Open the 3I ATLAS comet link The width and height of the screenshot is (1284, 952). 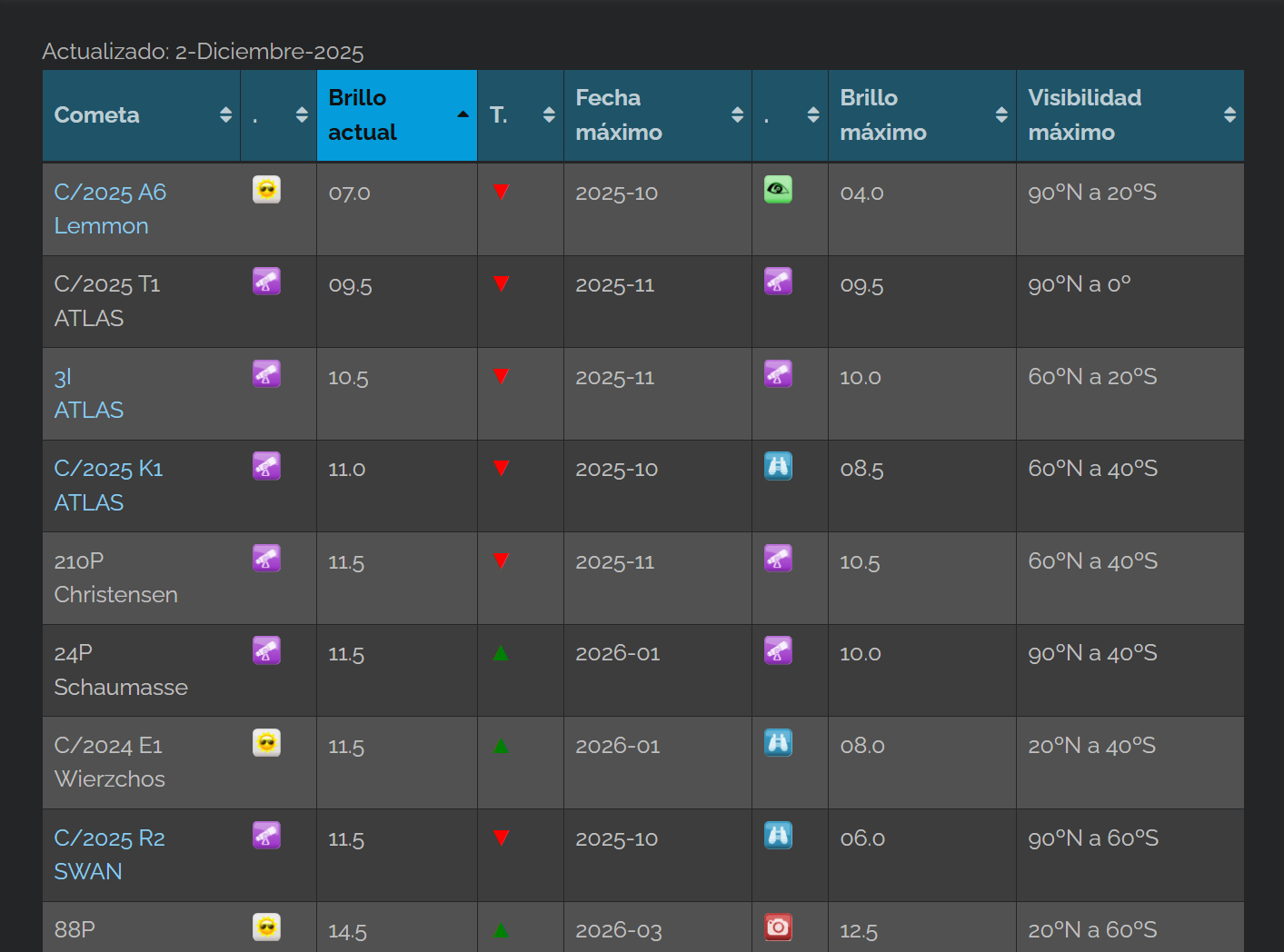tap(88, 393)
